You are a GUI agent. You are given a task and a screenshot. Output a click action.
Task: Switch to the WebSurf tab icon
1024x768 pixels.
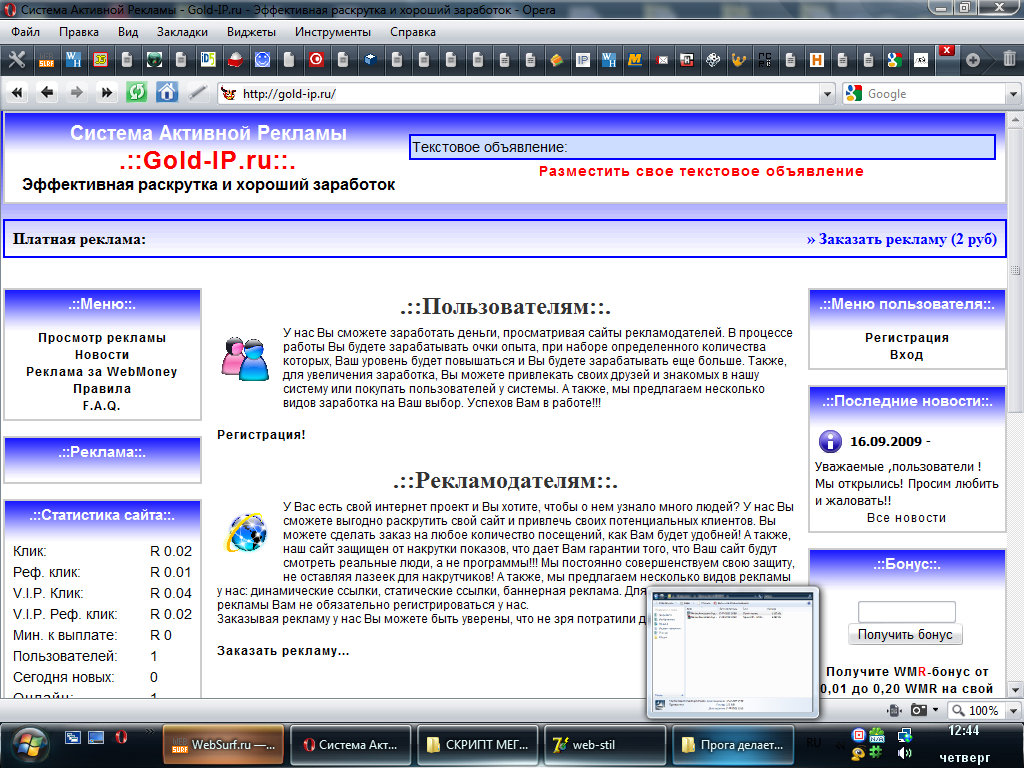tap(46, 60)
